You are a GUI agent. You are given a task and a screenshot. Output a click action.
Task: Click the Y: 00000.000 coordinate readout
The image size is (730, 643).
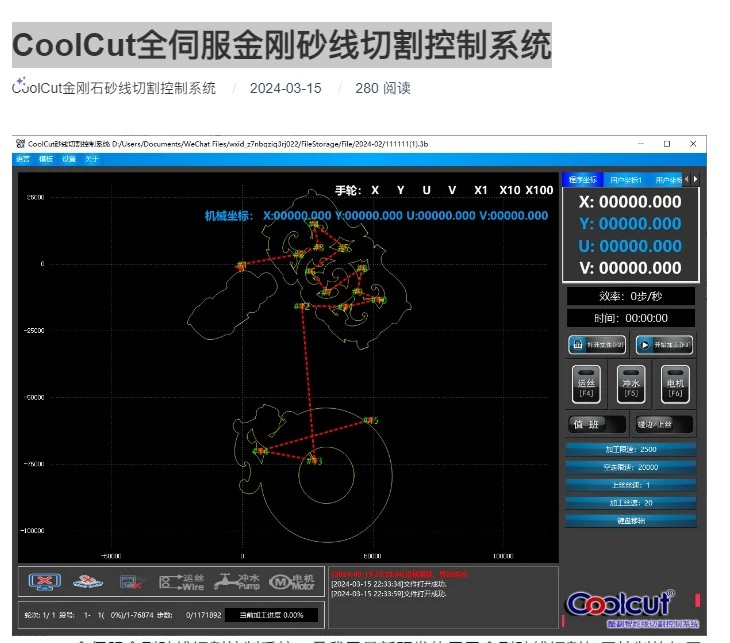coord(630,224)
